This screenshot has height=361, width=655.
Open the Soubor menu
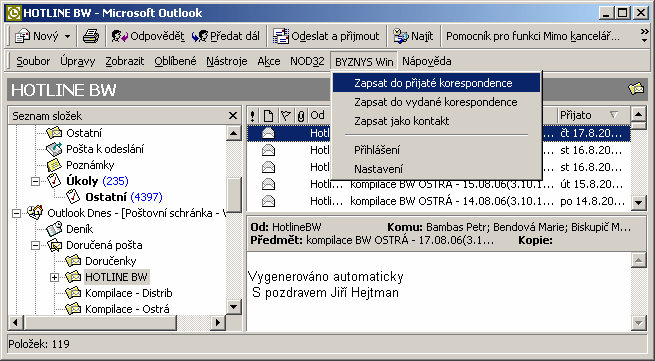coord(33,61)
